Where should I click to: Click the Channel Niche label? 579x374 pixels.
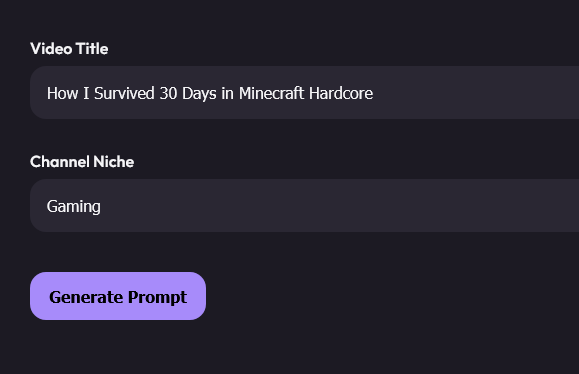point(82,162)
